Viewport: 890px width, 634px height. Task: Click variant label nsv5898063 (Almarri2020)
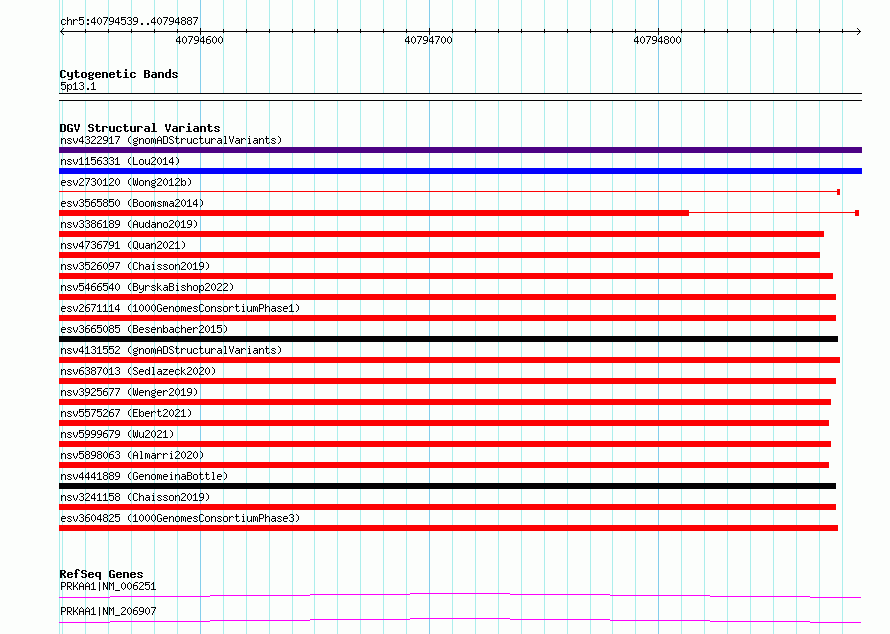(x=132, y=455)
